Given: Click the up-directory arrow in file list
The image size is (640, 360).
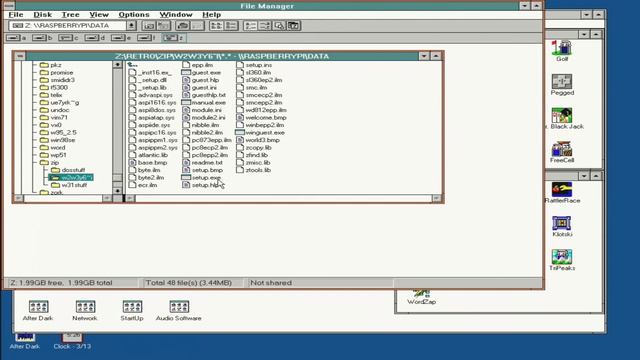Looking at the screenshot, I should [132, 65].
